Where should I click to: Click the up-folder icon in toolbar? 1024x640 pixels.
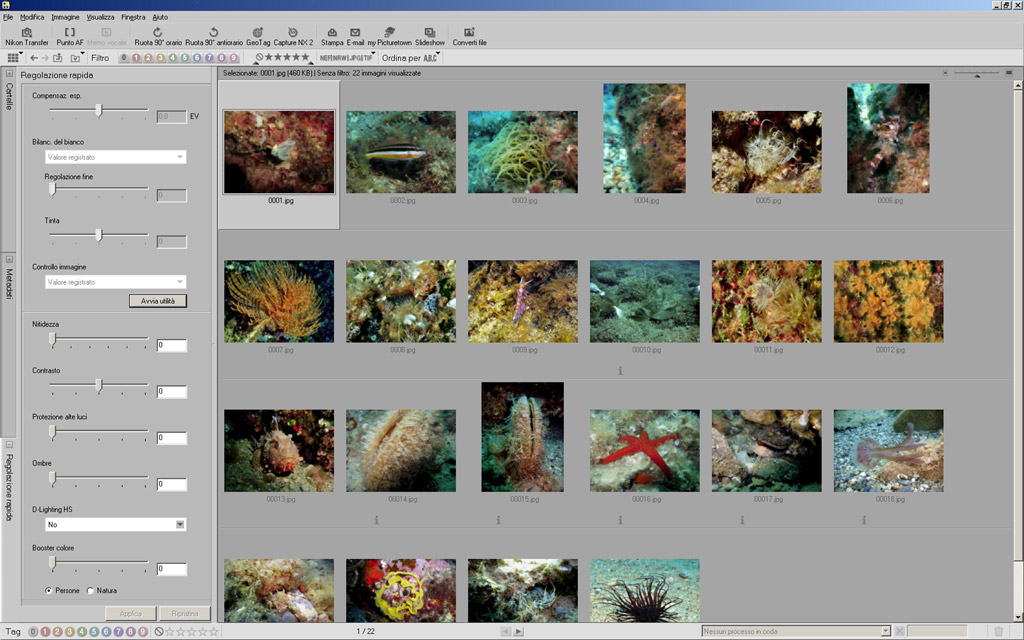pyautogui.click(x=58, y=58)
